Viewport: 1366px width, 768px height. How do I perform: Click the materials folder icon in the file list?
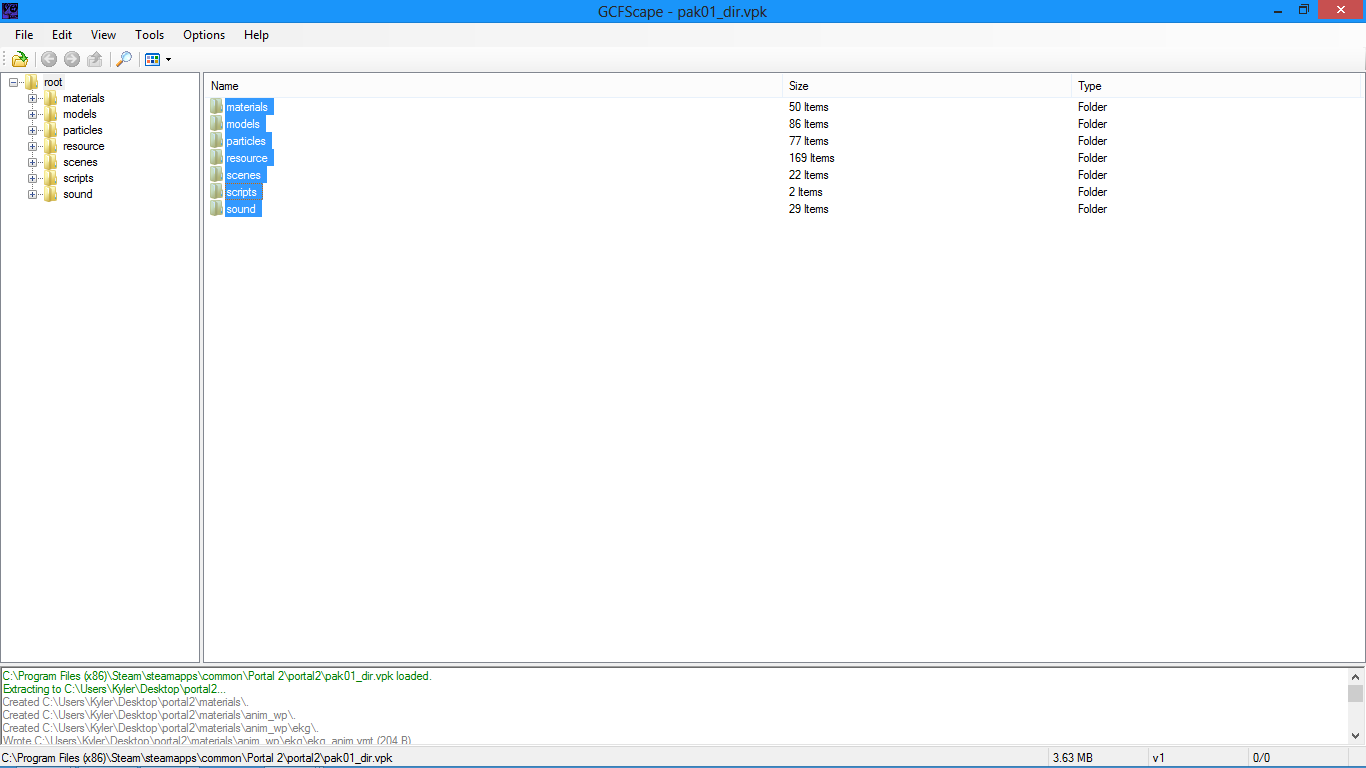[217, 107]
